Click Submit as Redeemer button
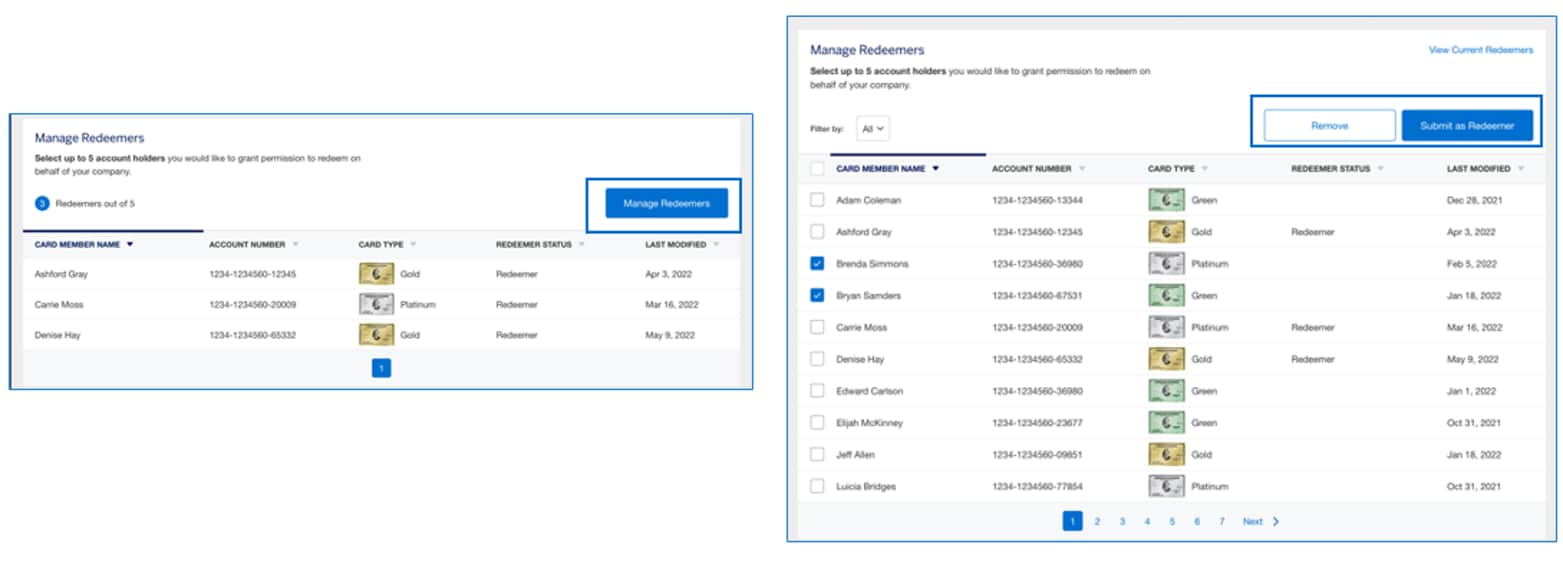This screenshot has height=561, width=1563. coord(1466,126)
